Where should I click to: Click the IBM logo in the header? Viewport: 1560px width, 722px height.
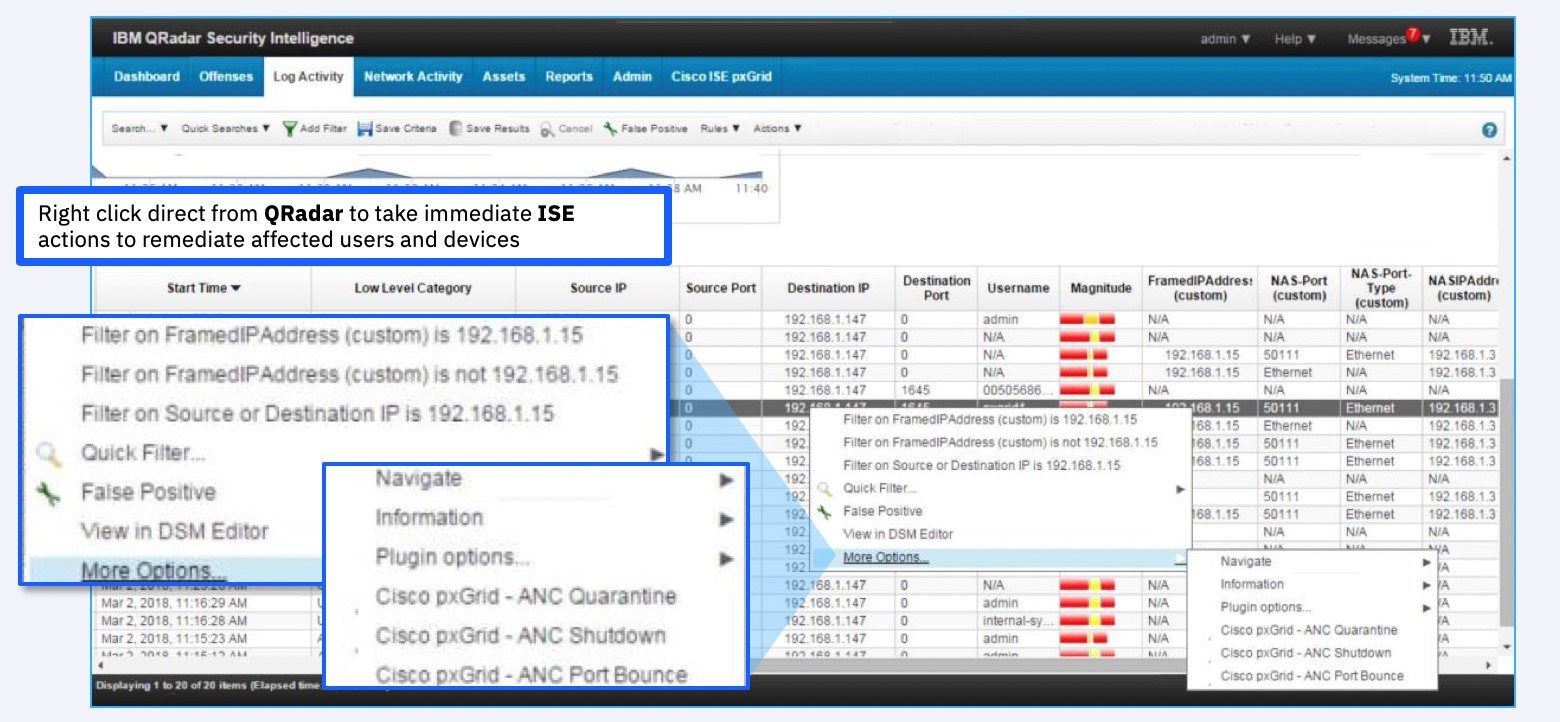(1471, 38)
